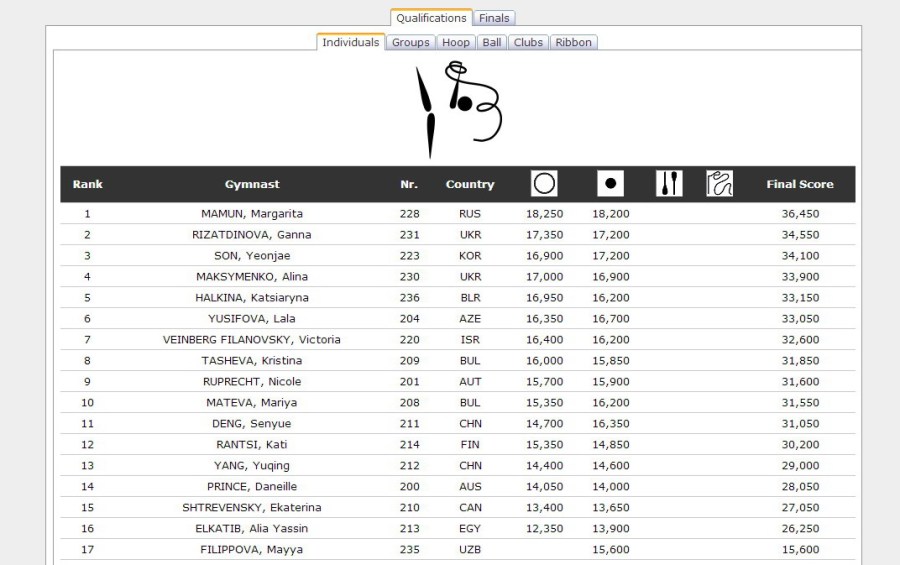
Task: Click the rhythmic gymnastics logo image
Action: click(x=459, y=109)
